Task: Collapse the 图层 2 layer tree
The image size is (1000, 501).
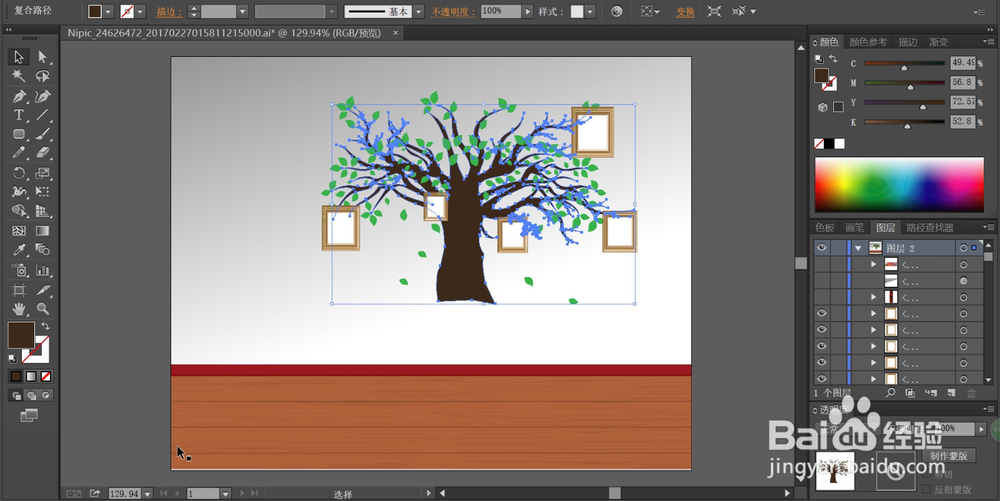Action: coord(858,248)
